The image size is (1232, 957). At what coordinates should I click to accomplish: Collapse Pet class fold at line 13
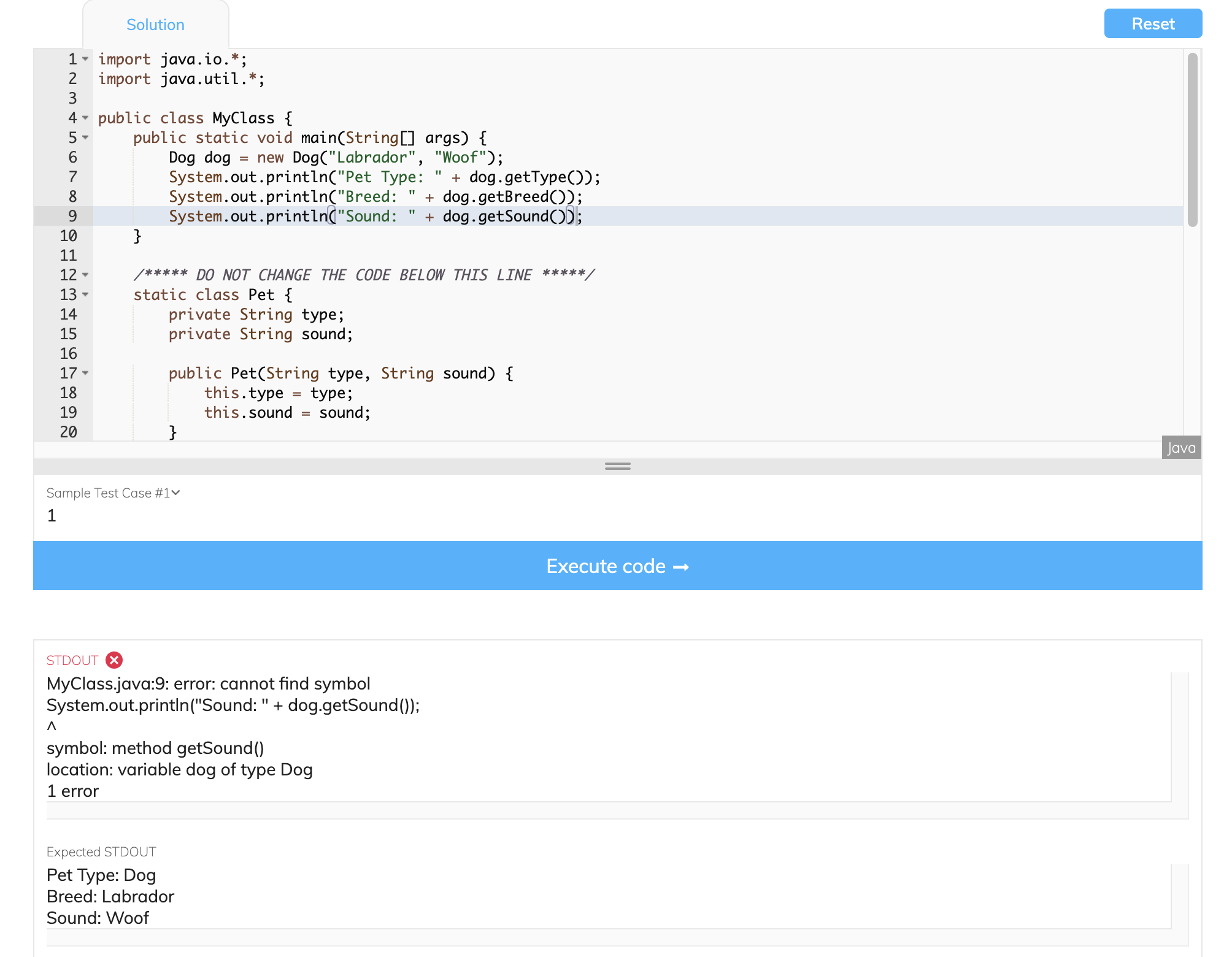tap(86, 294)
